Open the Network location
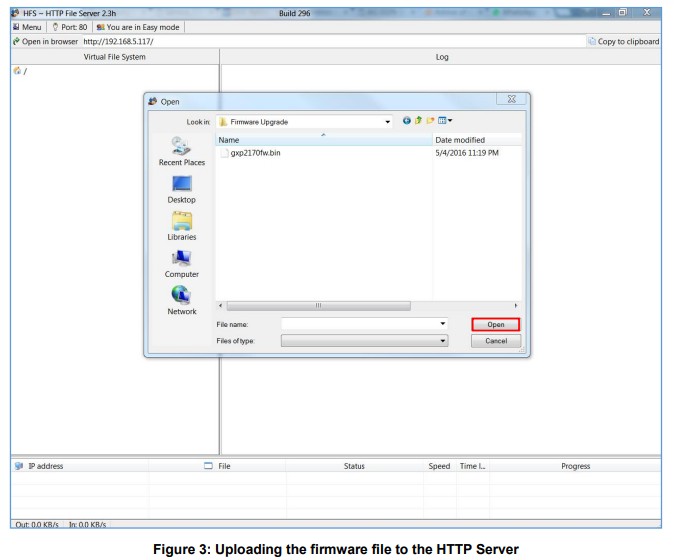 [182, 300]
